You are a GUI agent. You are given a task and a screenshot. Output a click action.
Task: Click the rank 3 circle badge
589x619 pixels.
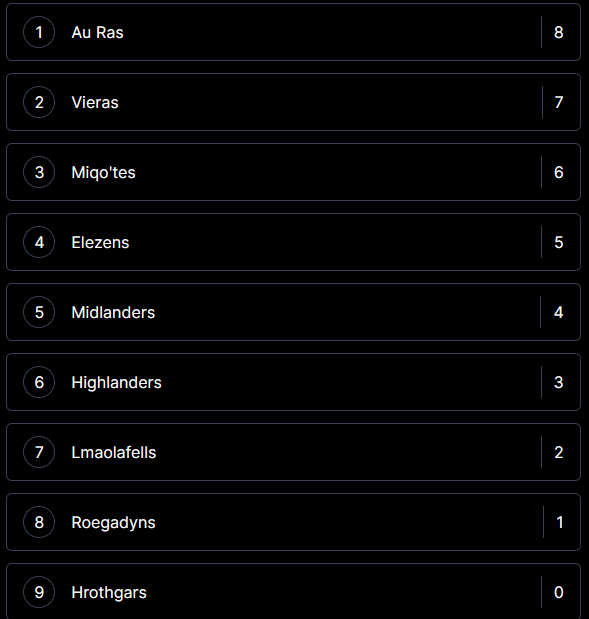click(x=39, y=172)
